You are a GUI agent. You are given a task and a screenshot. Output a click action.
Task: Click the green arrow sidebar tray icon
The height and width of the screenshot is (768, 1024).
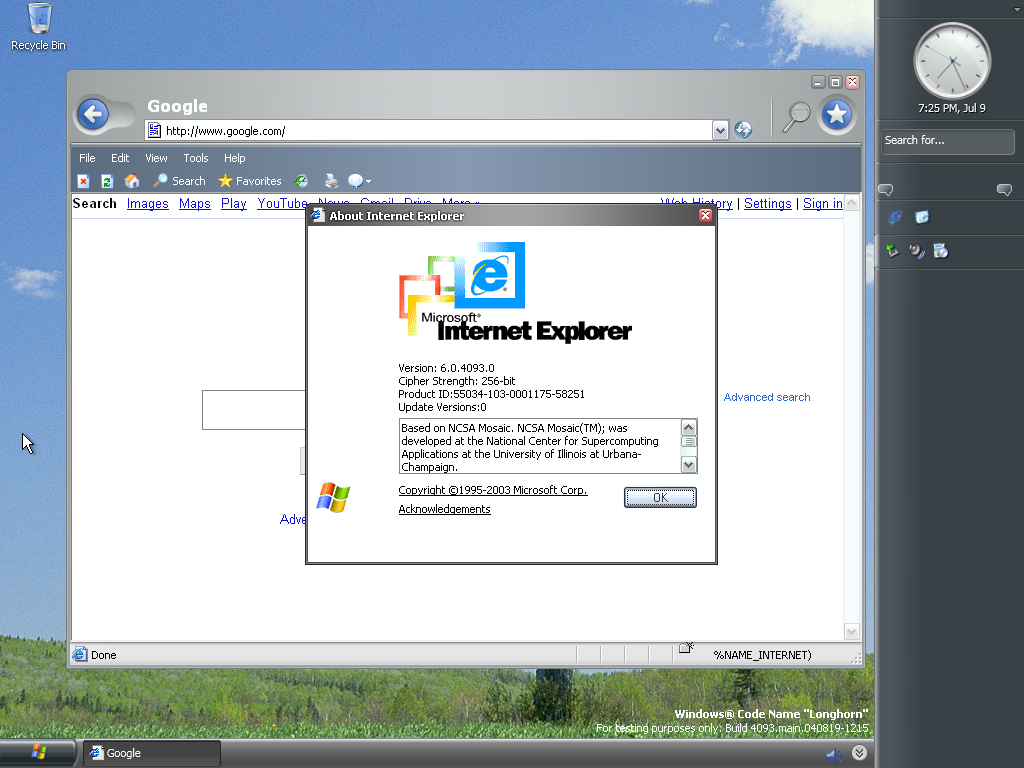(892, 250)
